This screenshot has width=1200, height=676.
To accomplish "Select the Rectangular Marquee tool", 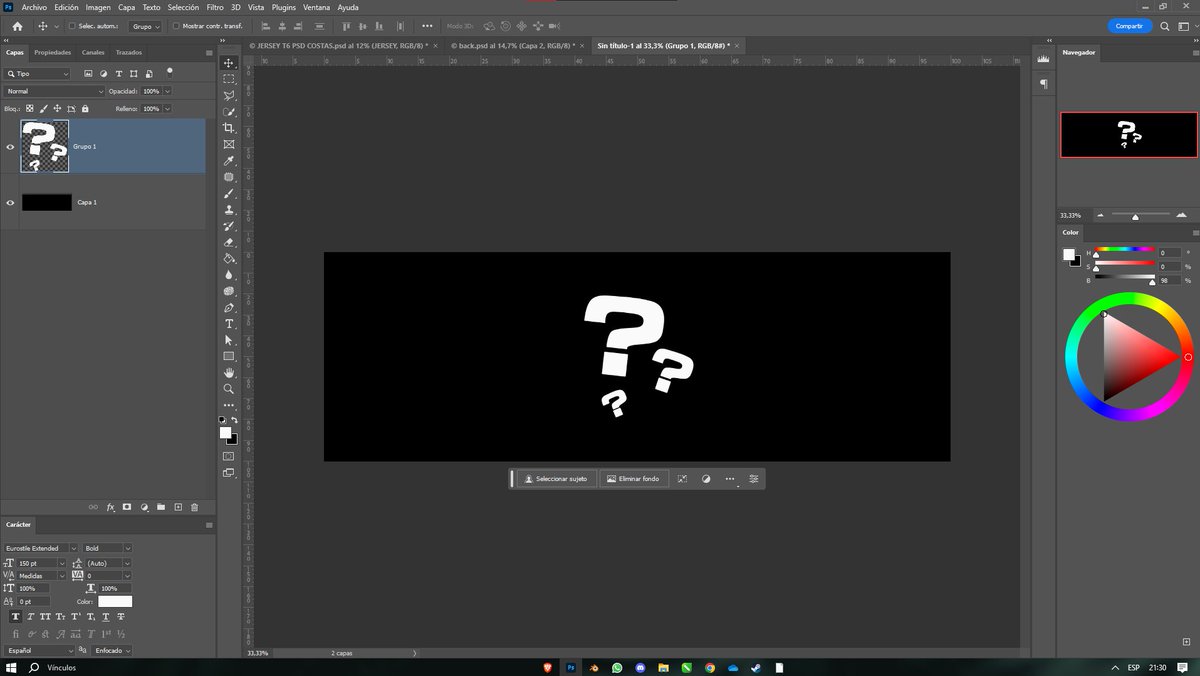I will tap(229, 79).
